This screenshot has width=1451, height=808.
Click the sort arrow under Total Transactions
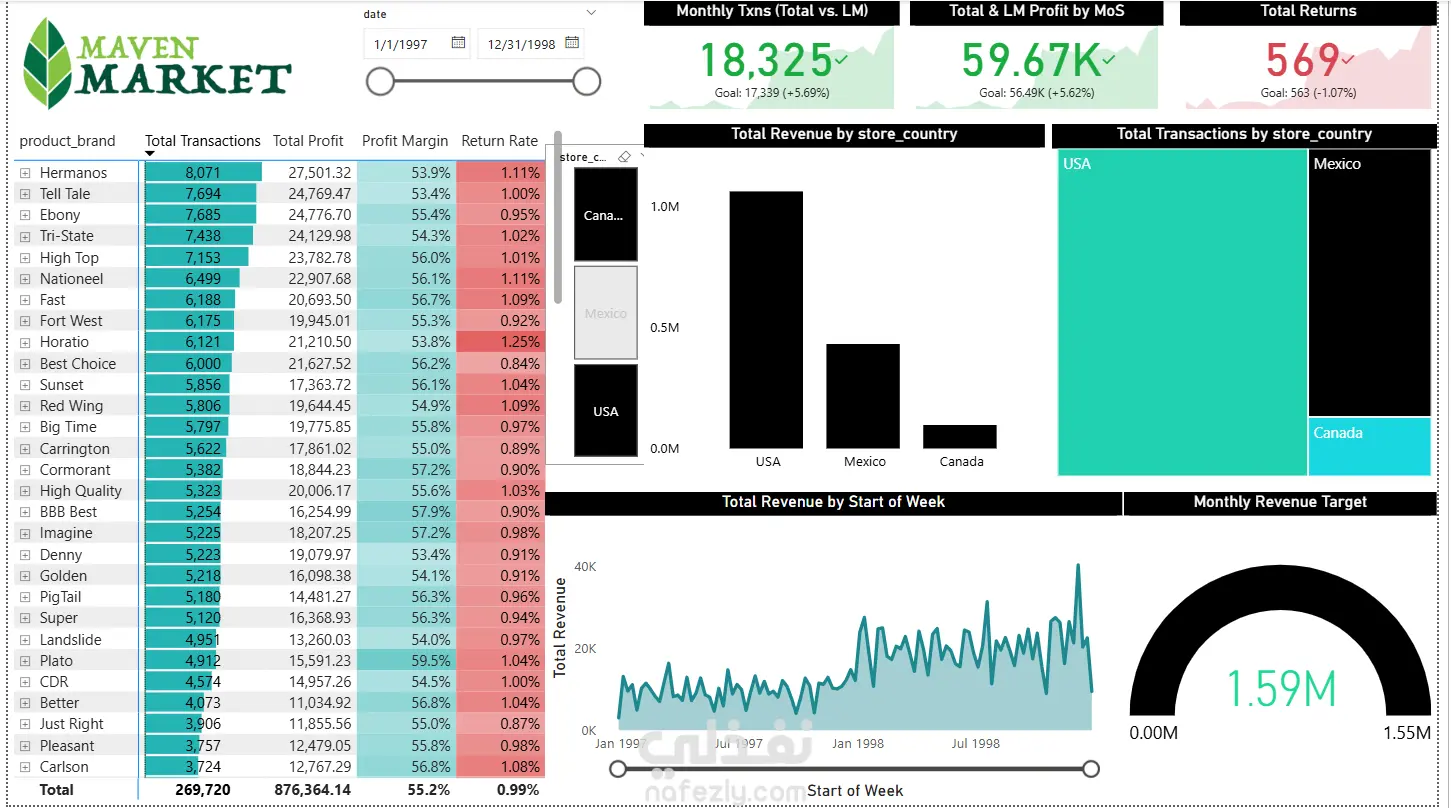click(150, 154)
